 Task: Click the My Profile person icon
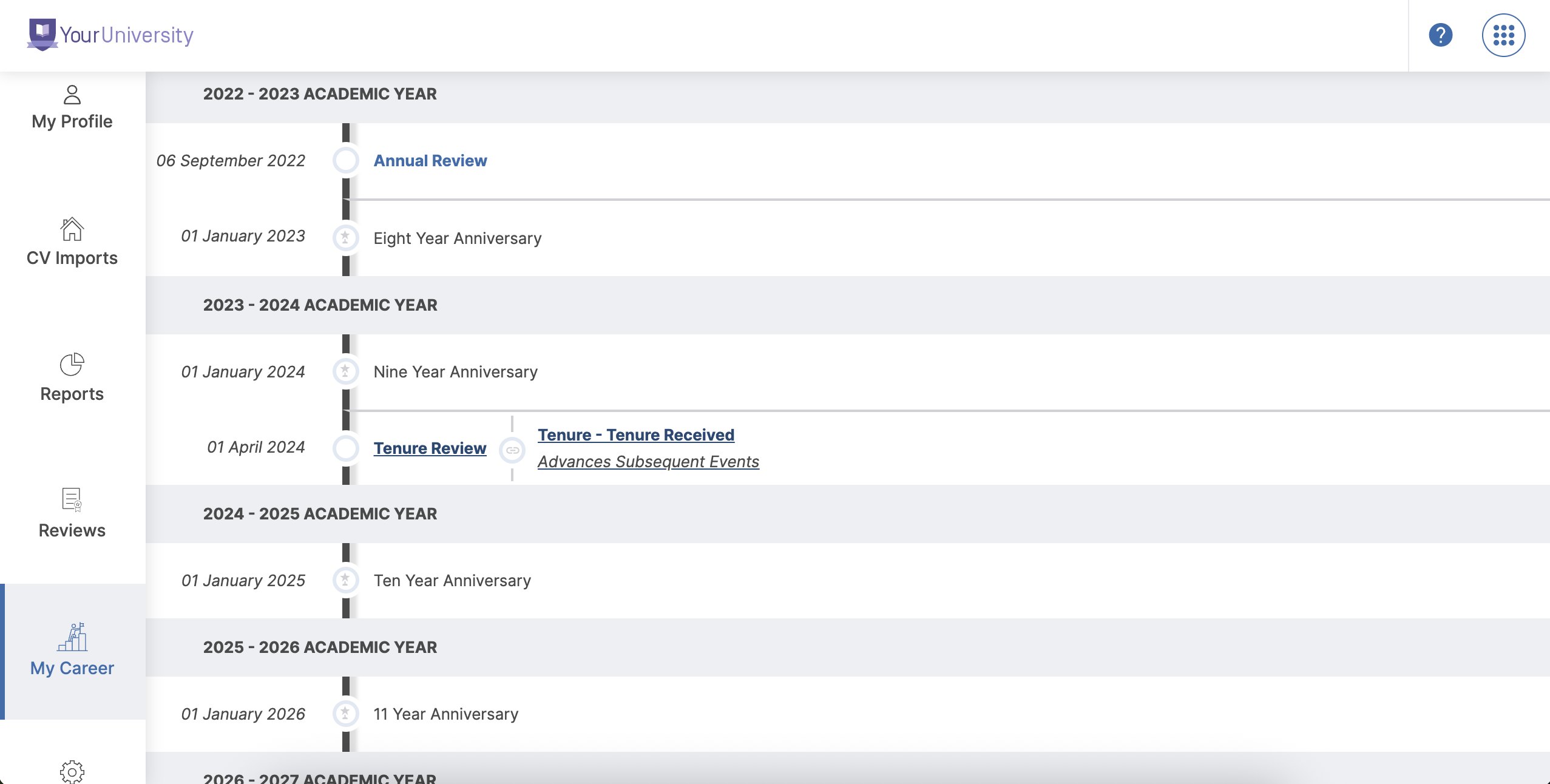tap(72, 95)
